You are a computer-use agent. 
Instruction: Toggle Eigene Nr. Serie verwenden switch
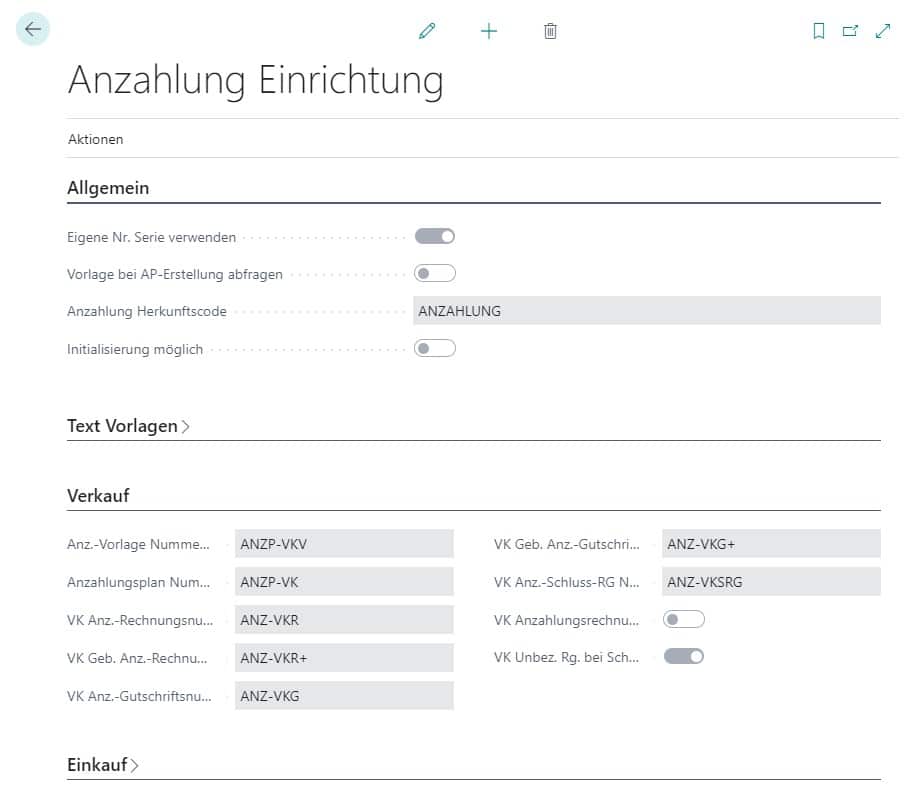(434, 236)
